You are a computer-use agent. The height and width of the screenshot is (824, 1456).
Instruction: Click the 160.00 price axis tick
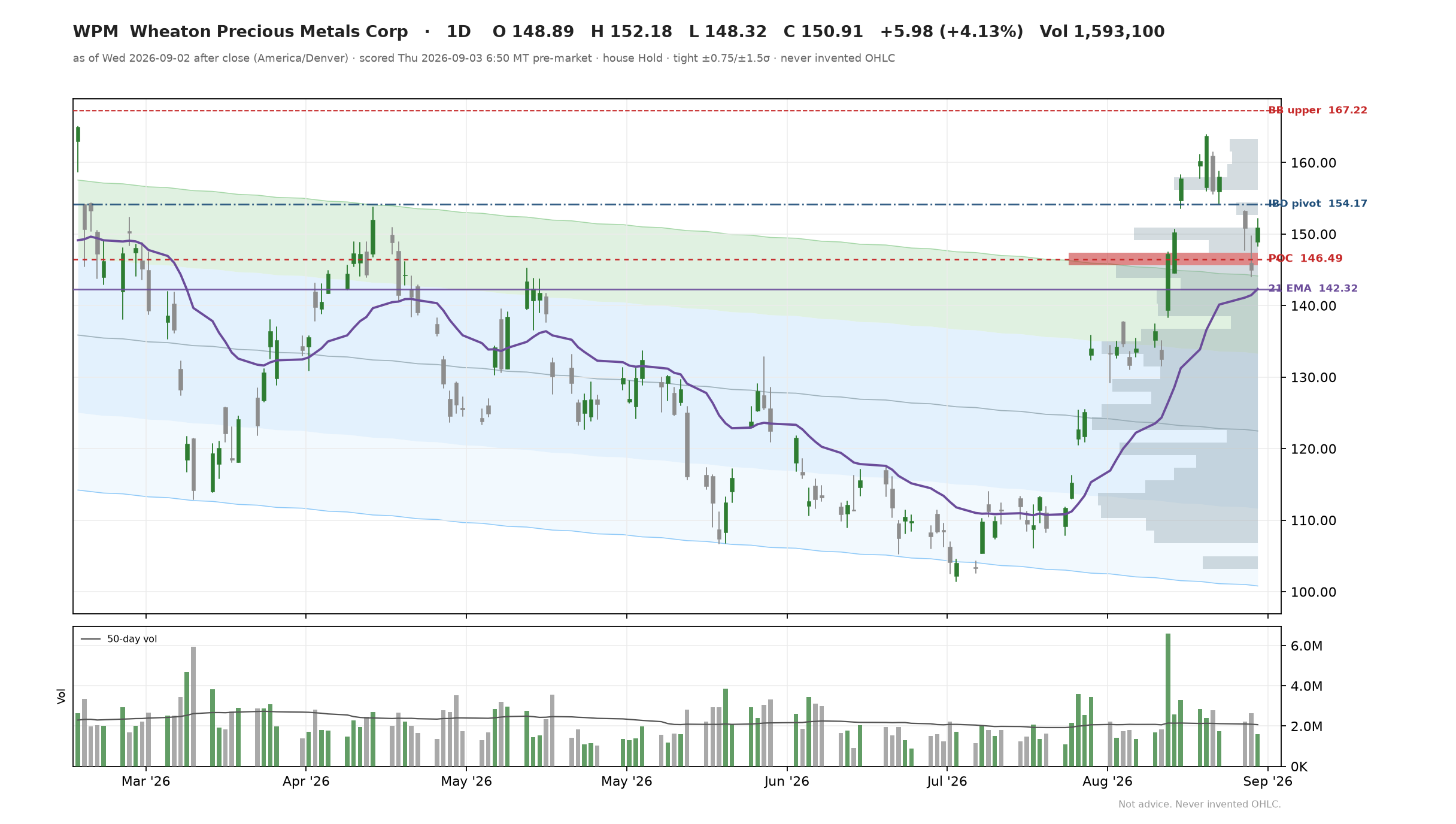click(x=1313, y=163)
